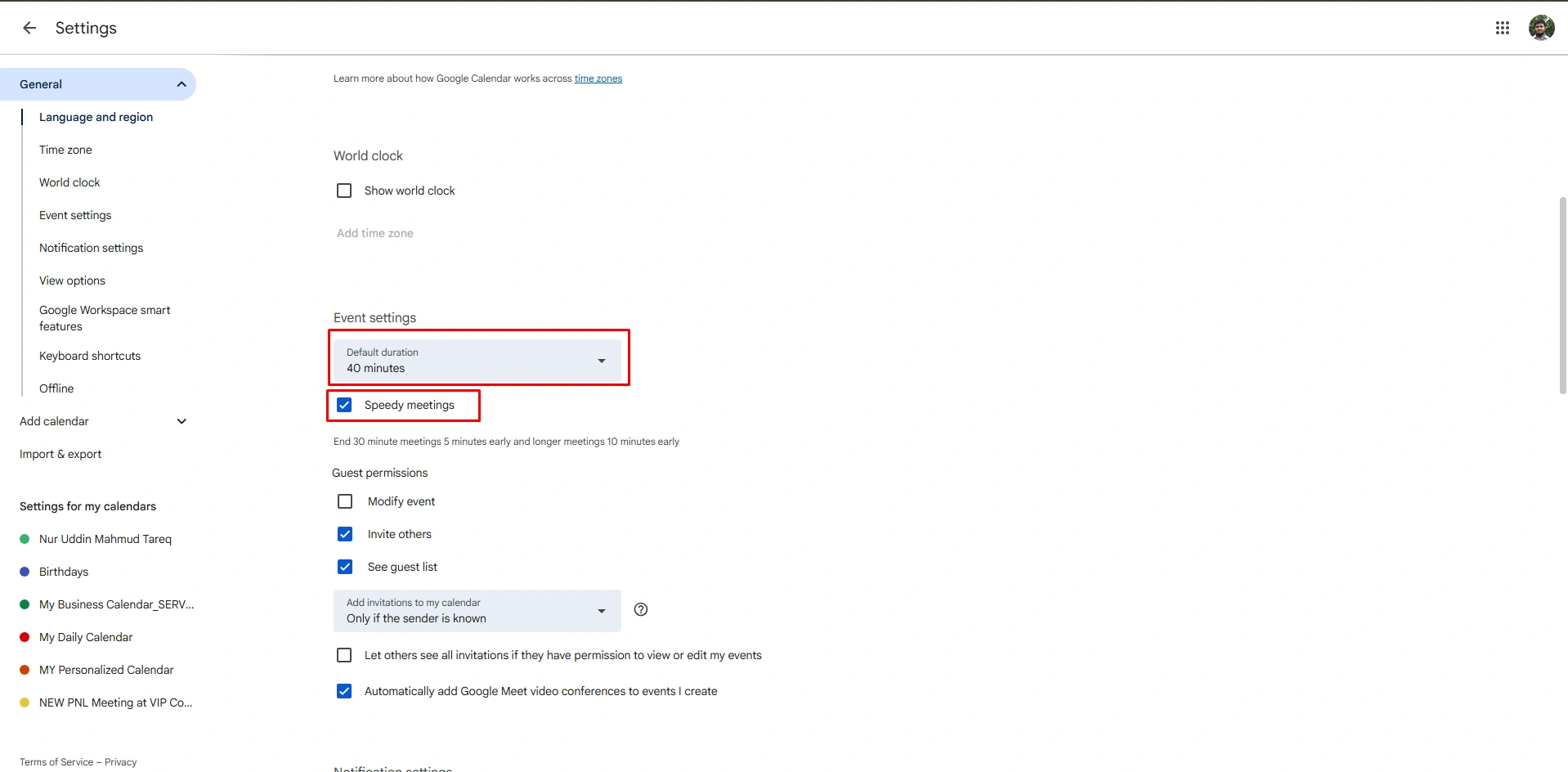
Task: Click the Add time zone field
Action: pos(375,233)
